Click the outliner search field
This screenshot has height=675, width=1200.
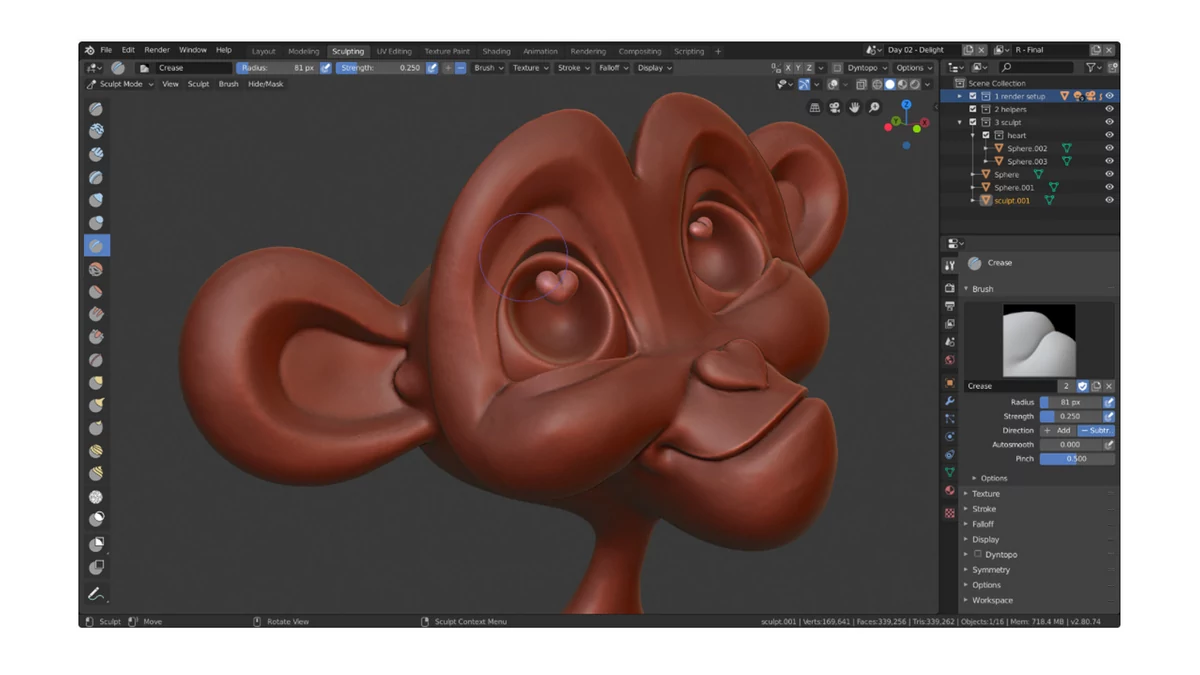1038,67
